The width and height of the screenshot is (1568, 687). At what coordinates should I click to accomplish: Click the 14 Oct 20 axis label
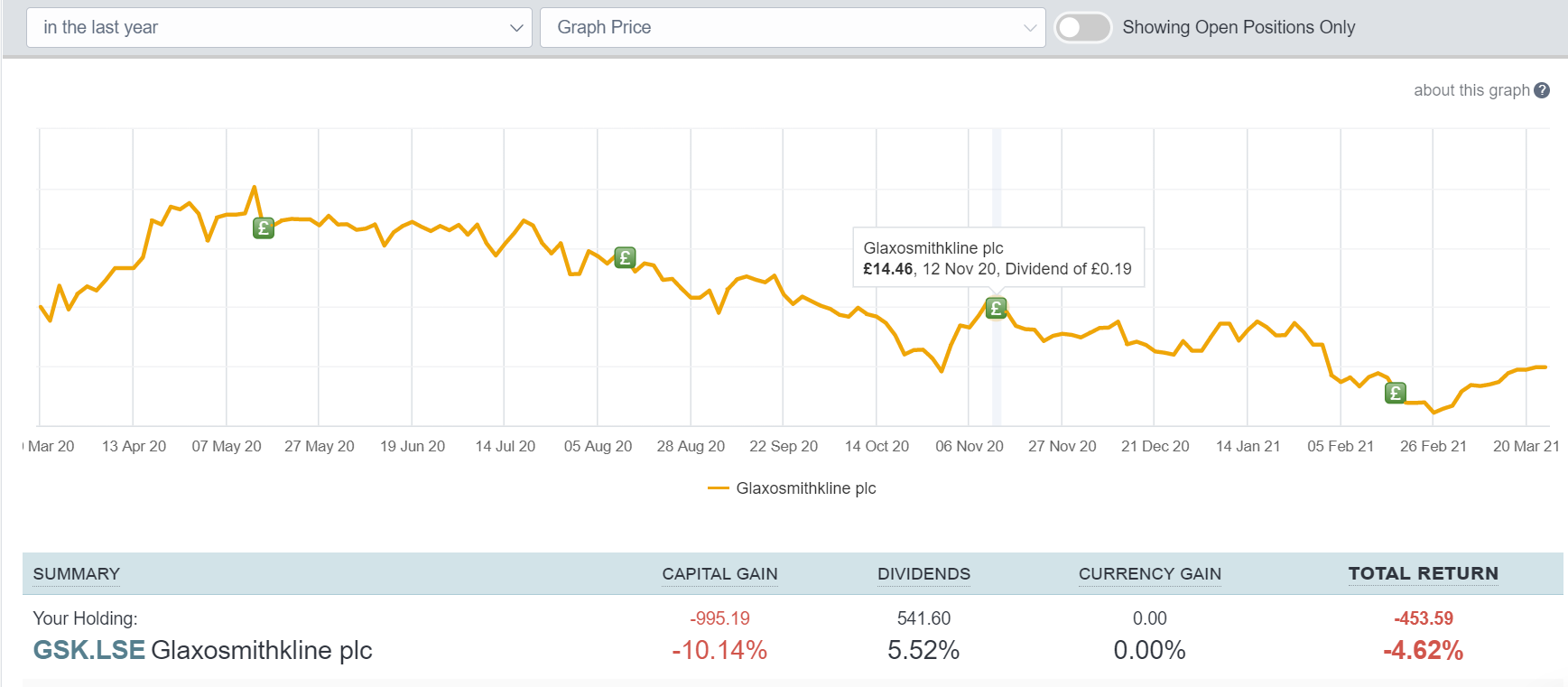[x=877, y=446]
